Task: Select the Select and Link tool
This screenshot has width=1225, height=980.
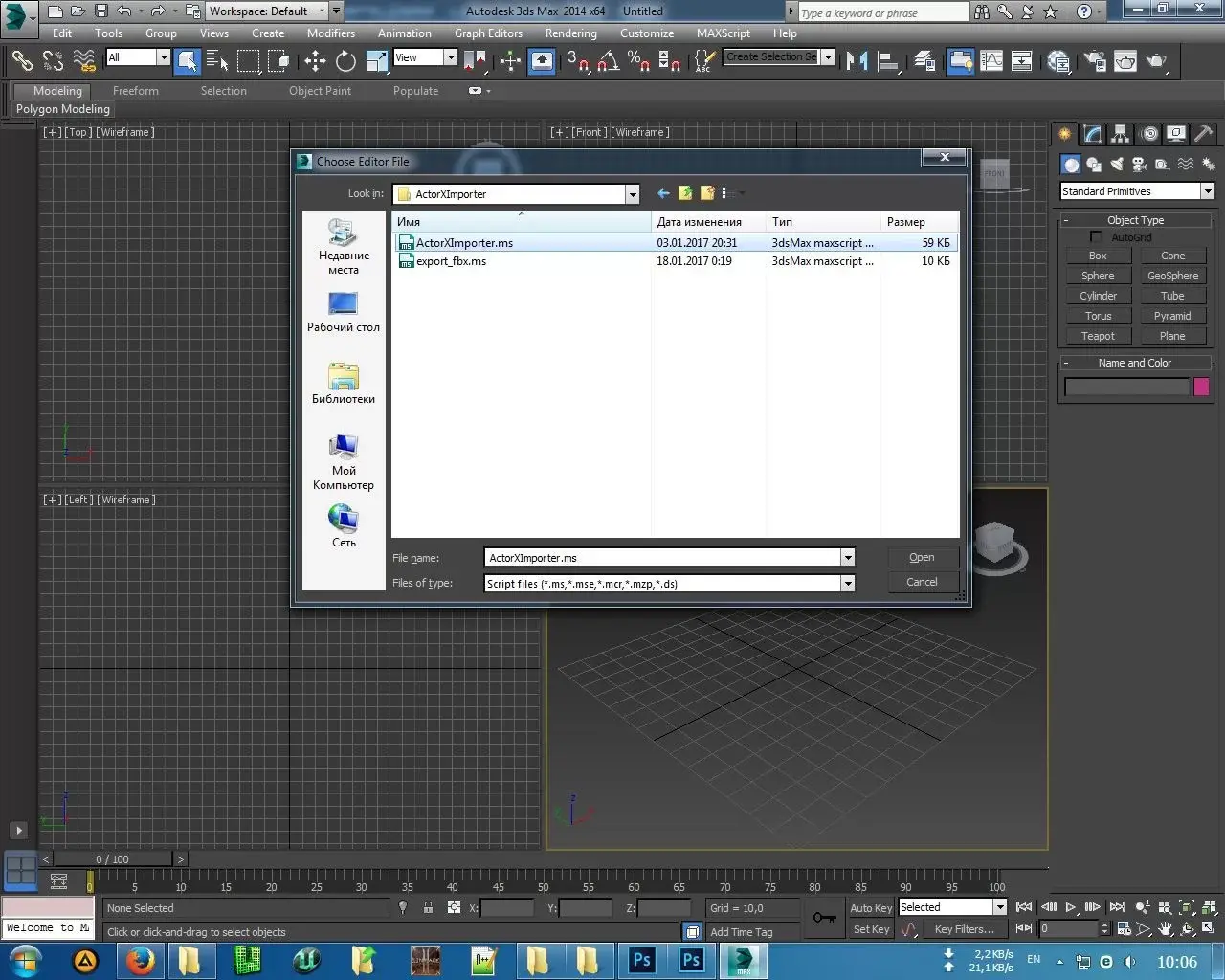Action: (x=22, y=61)
